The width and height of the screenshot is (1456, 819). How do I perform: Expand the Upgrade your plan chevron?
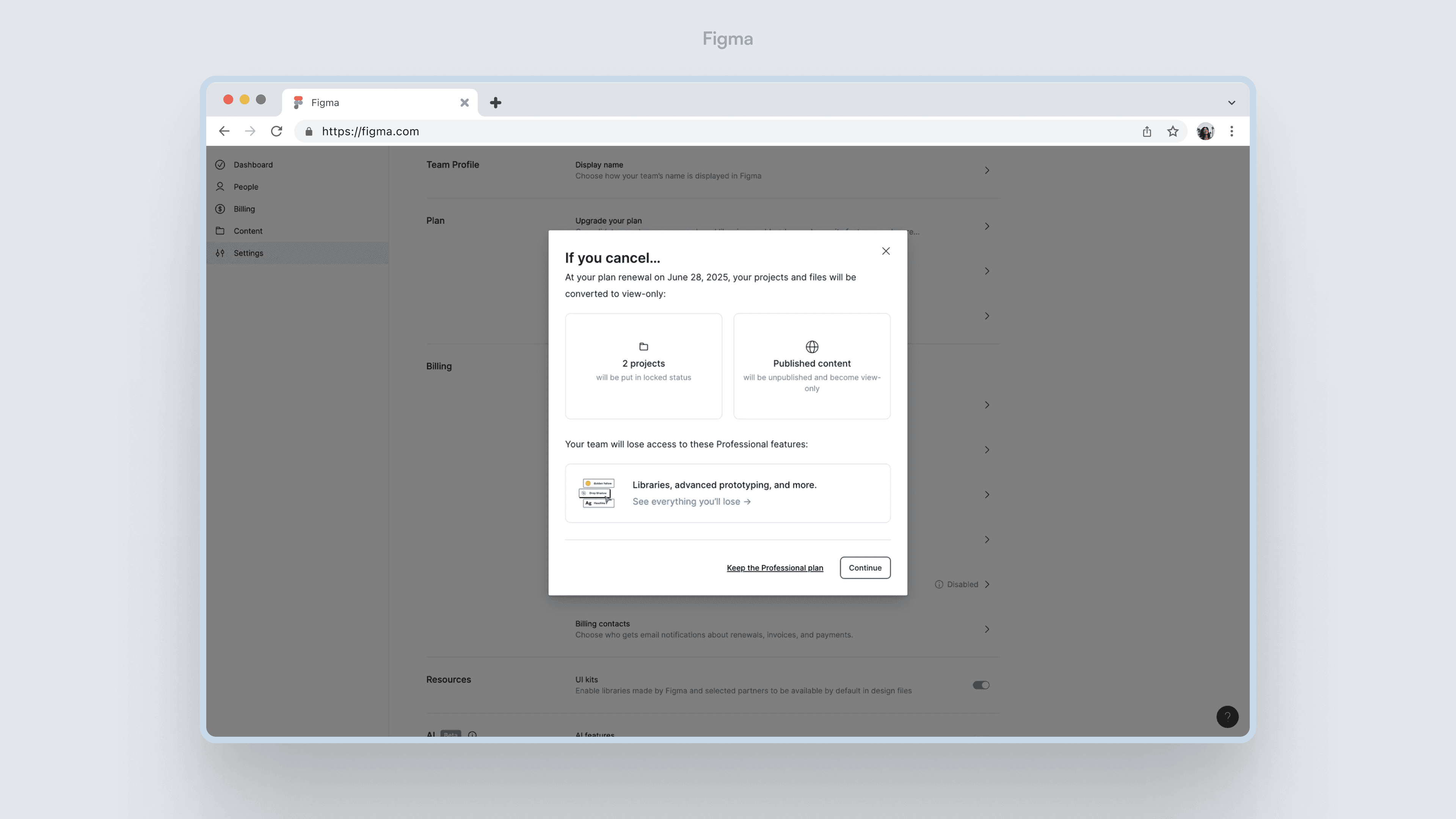[987, 226]
